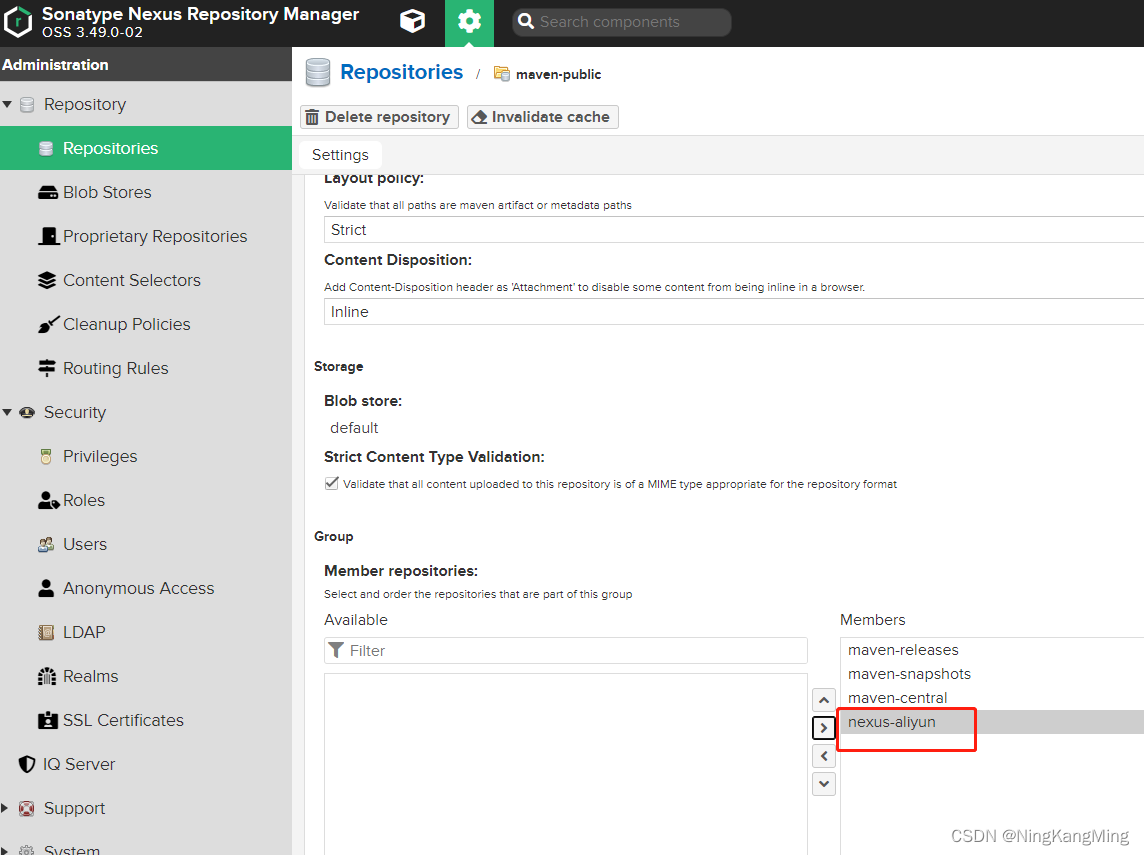Click the search magnifier icon

click(x=525, y=22)
